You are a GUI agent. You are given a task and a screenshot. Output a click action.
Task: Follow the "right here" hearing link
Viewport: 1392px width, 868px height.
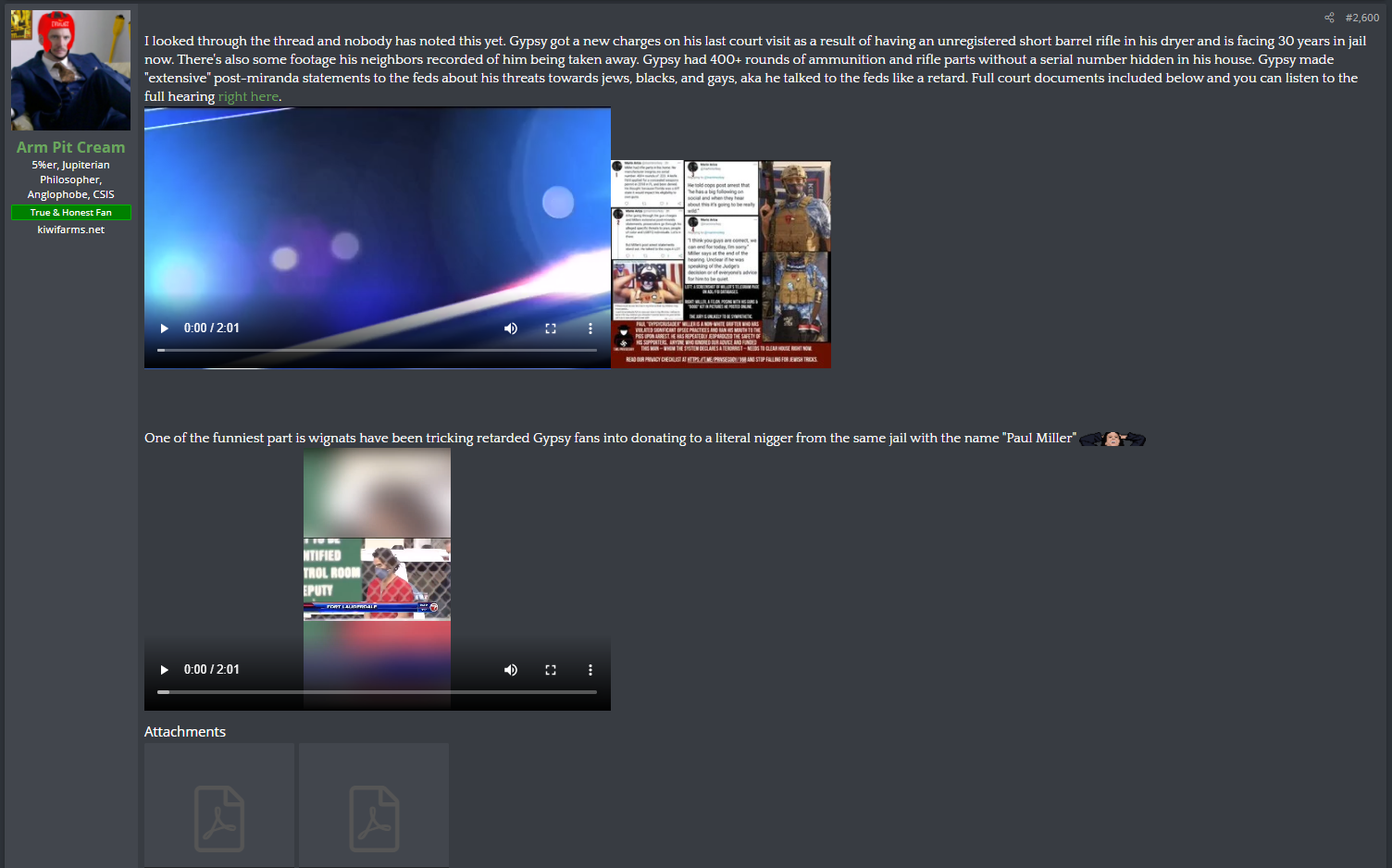[248, 96]
